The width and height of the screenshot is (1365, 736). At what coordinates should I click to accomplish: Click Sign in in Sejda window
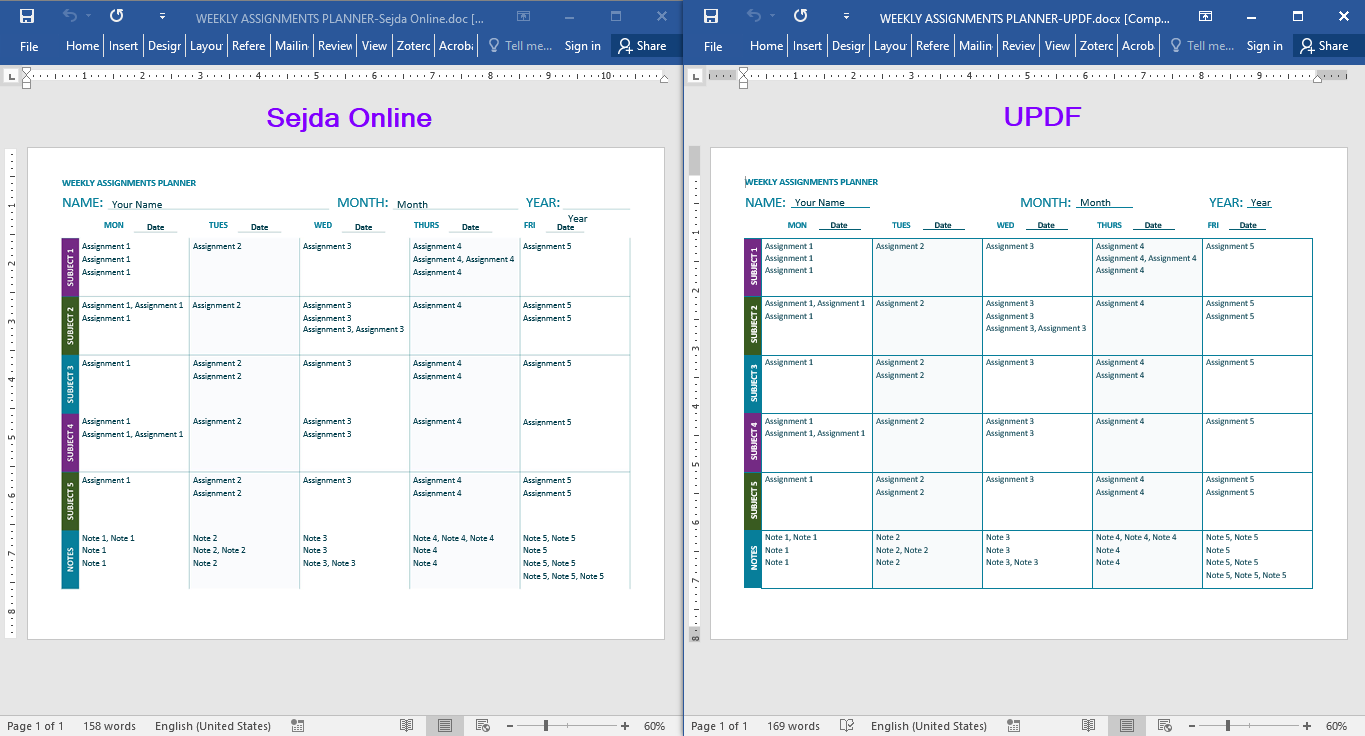pyautogui.click(x=583, y=46)
